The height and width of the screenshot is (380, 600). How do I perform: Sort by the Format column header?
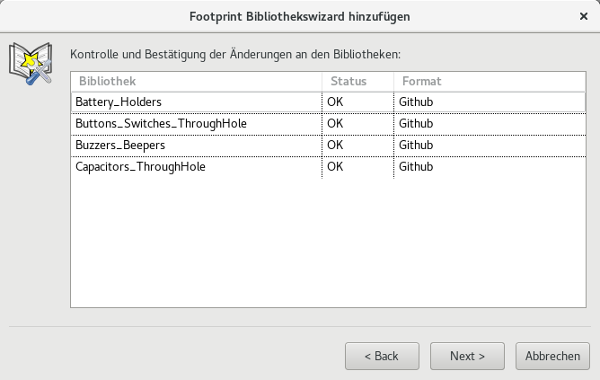tap(490, 81)
